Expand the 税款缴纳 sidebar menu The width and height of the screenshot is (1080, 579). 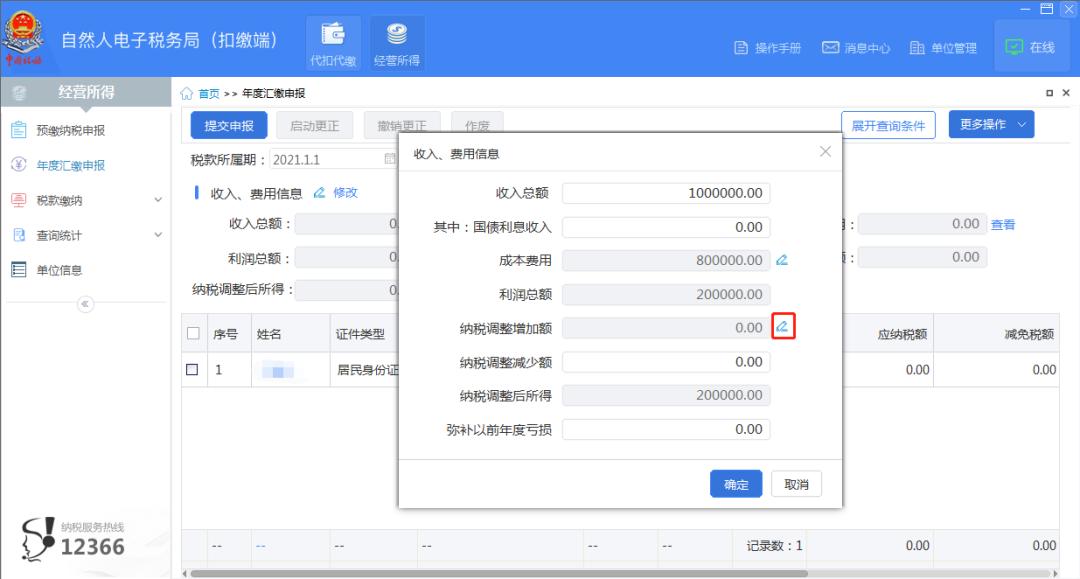[x=60, y=202]
